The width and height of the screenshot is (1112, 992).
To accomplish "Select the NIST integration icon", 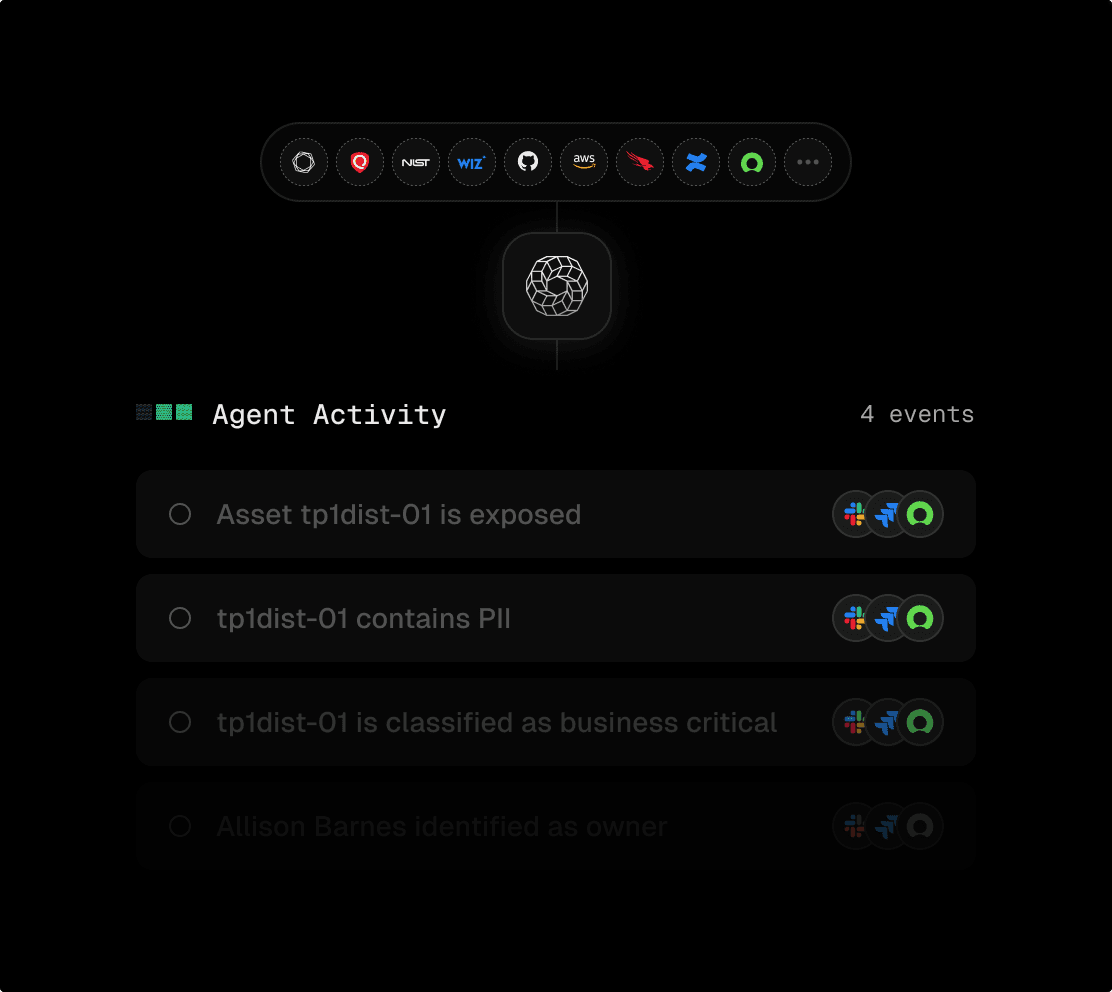I will click(416, 162).
